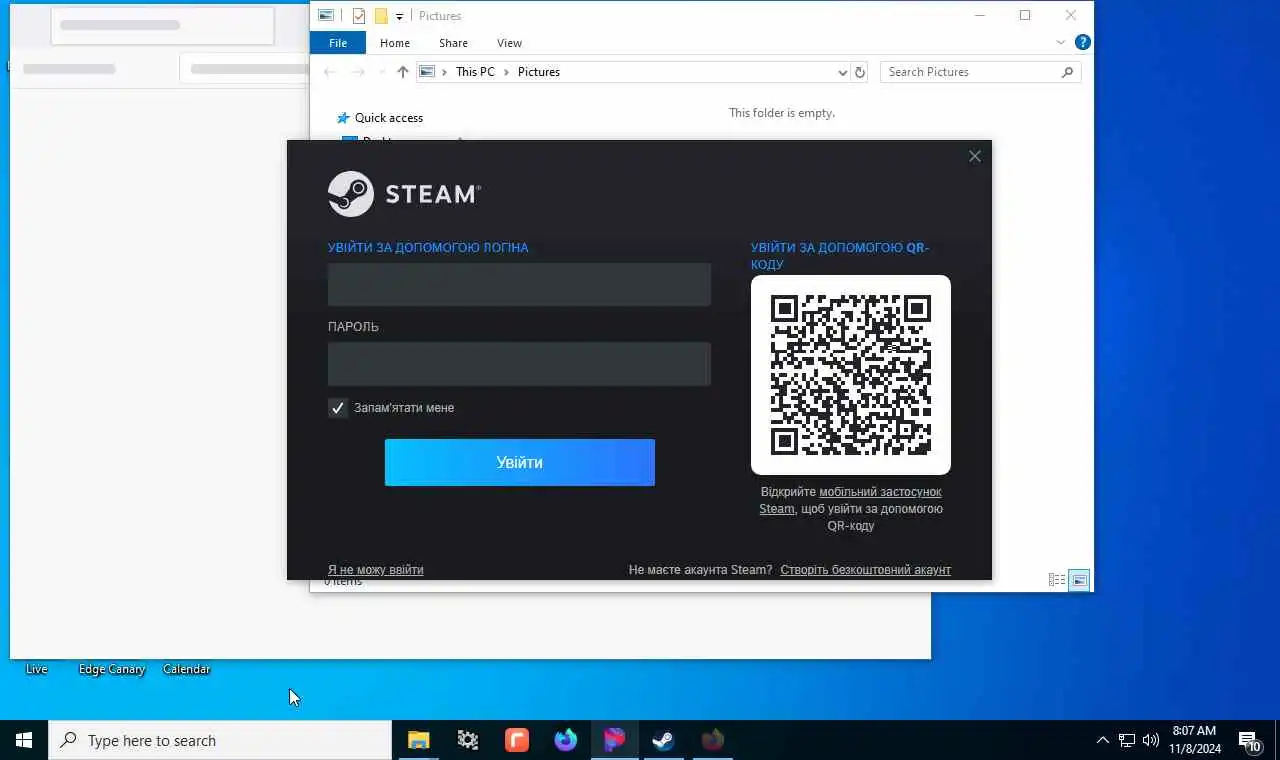This screenshot has height=760, width=1280.
Task: Click Properties icon in Explorer title bar
Action: click(359, 16)
